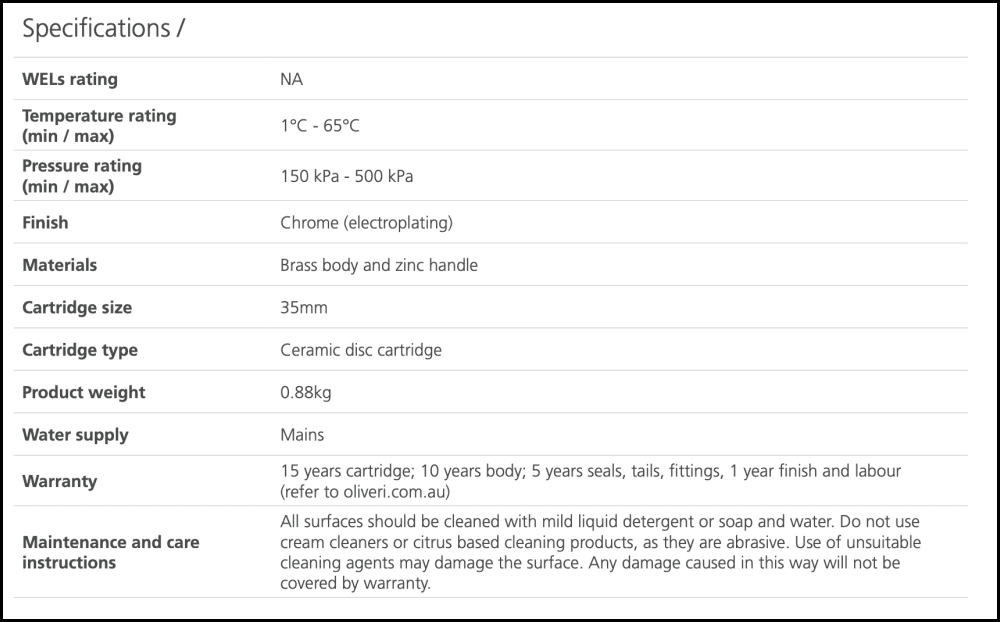Select the Chrome (electroplating) text
Viewport: 1000px width, 622px height.
point(366,223)
